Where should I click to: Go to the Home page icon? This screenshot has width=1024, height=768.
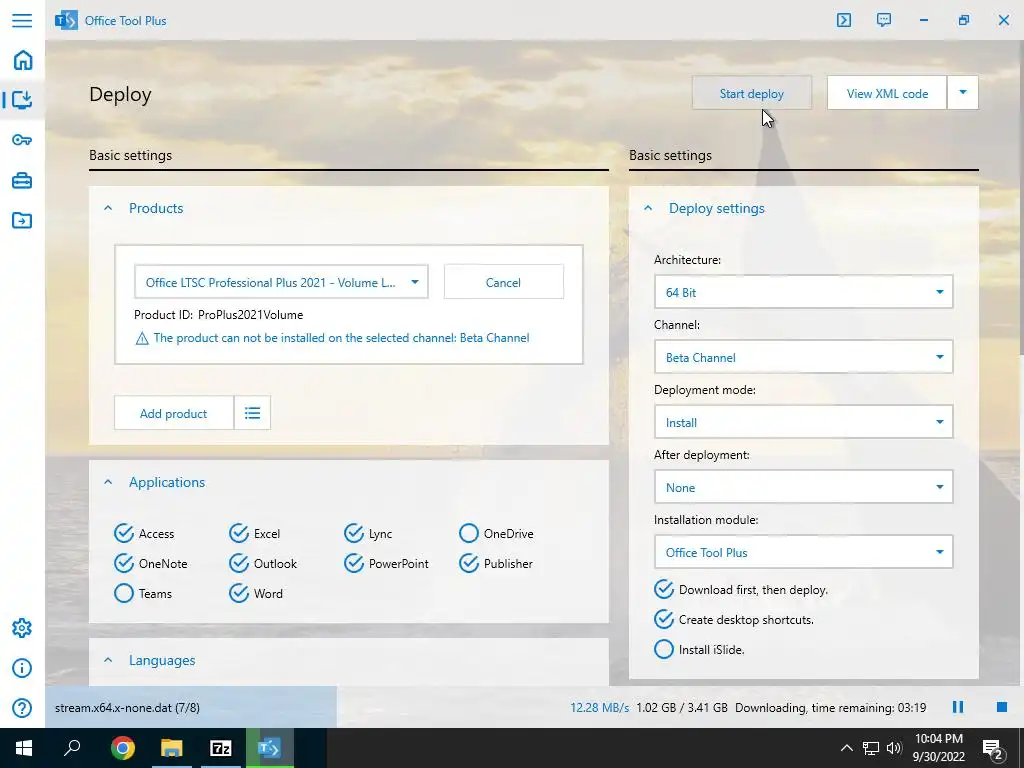click(22, 60)
